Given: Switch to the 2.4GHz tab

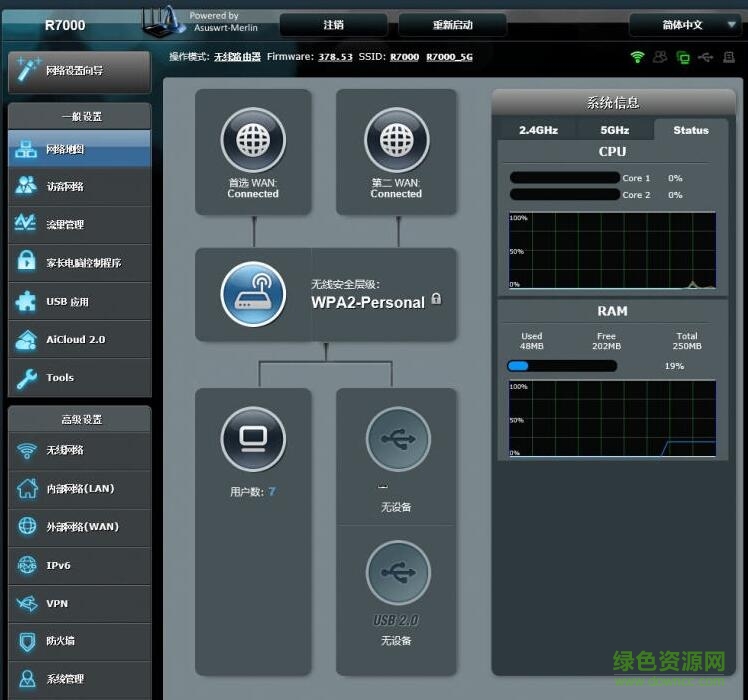Looking at the screenshot, I should [538, 130].
